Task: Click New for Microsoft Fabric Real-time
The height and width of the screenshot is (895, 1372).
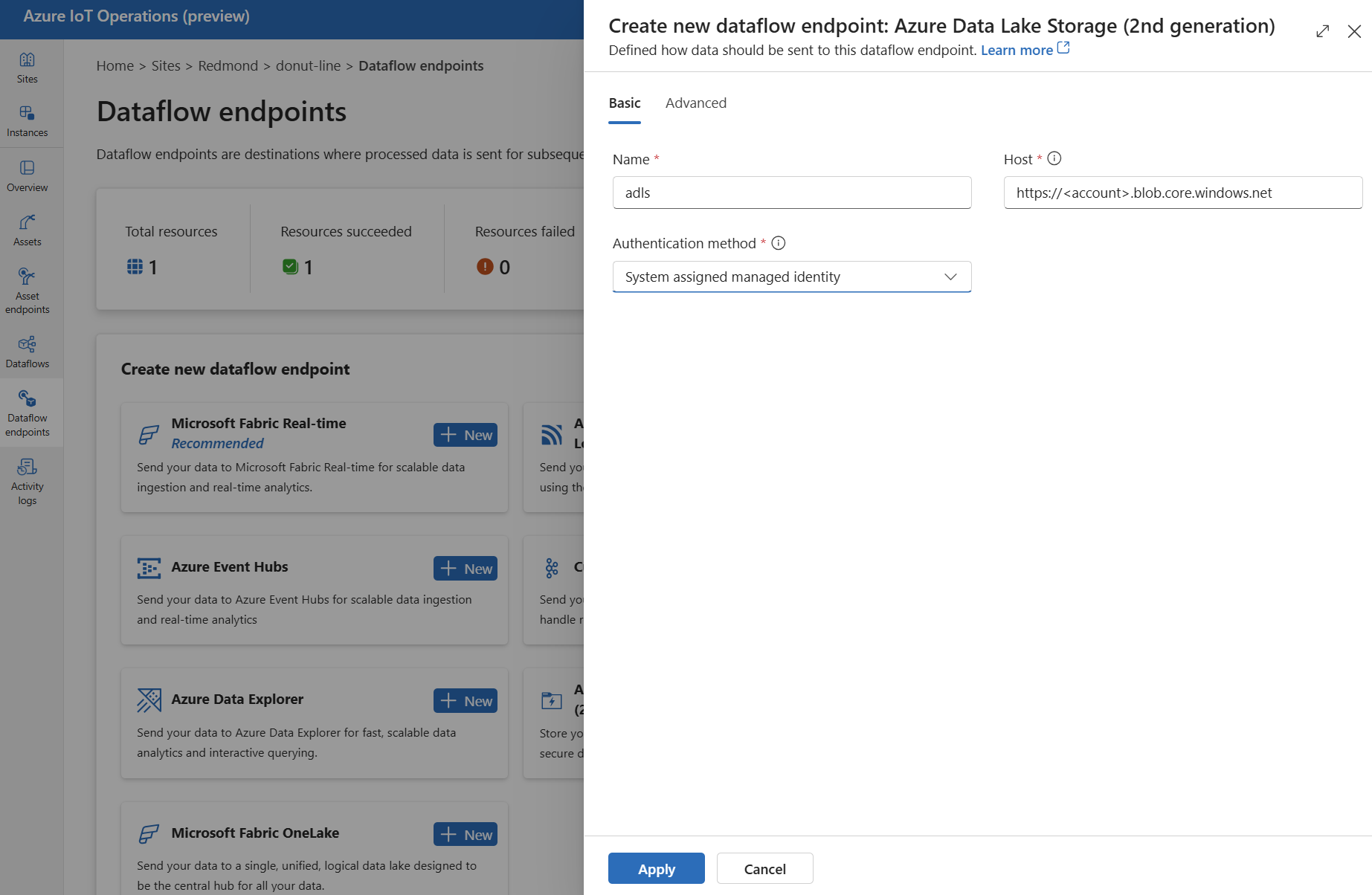Action: (466, 435)
